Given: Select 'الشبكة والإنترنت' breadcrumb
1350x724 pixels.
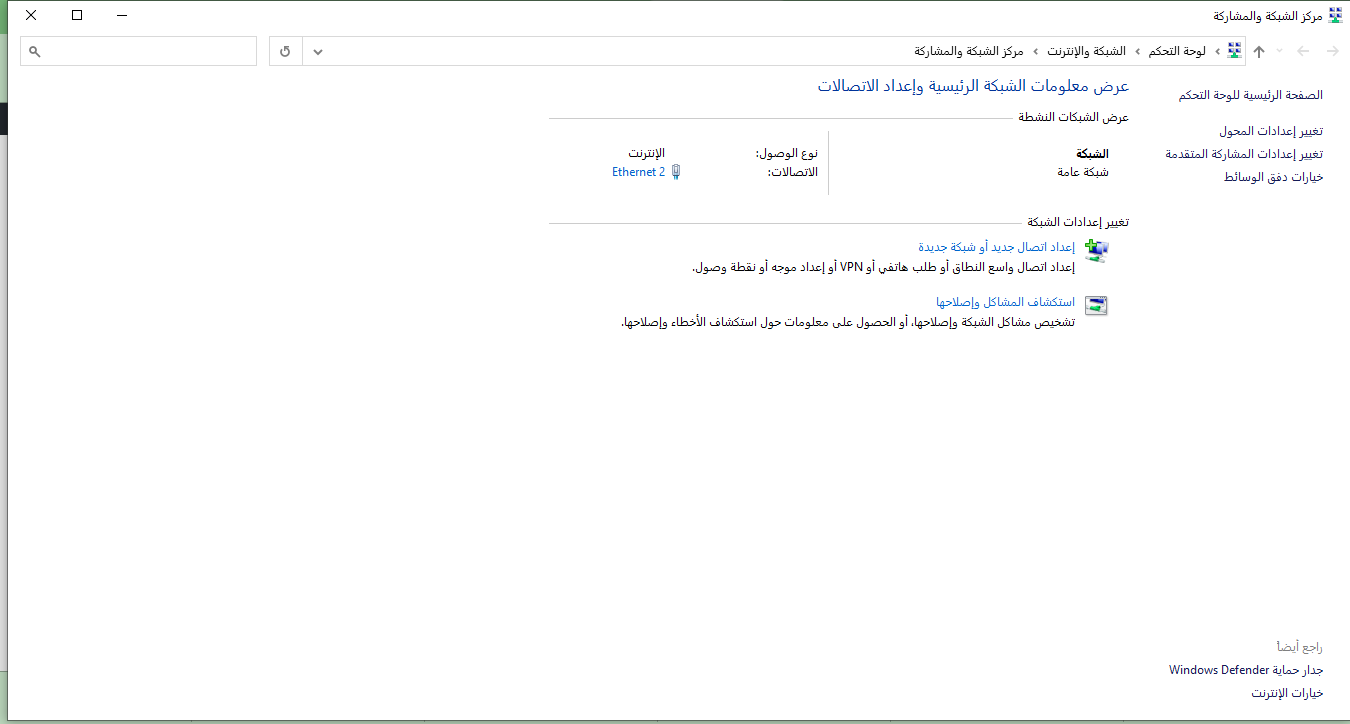Looking at the screenshot, I should click(x=1086, y=51).
